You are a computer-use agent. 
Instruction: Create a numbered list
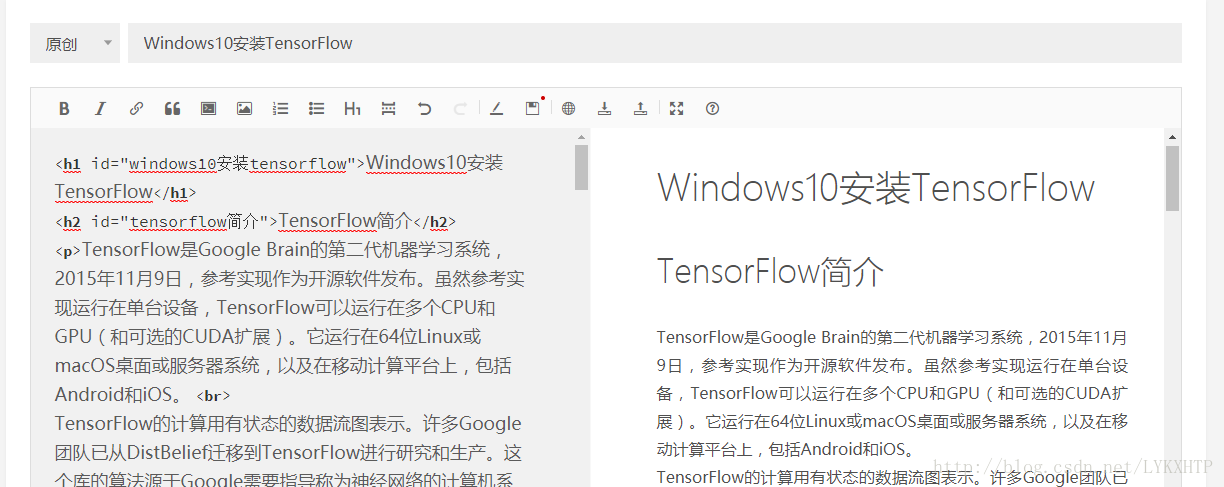coord(280,109)
